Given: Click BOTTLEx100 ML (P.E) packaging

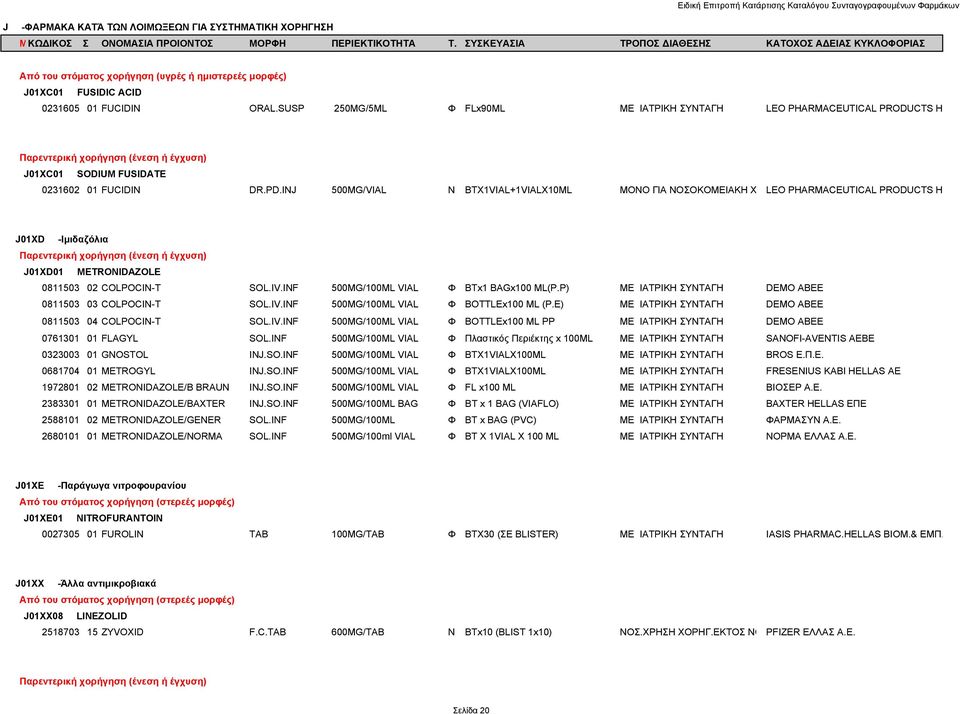Looking at the screenshot, I should pyautogui.click(x=514, y=304).
